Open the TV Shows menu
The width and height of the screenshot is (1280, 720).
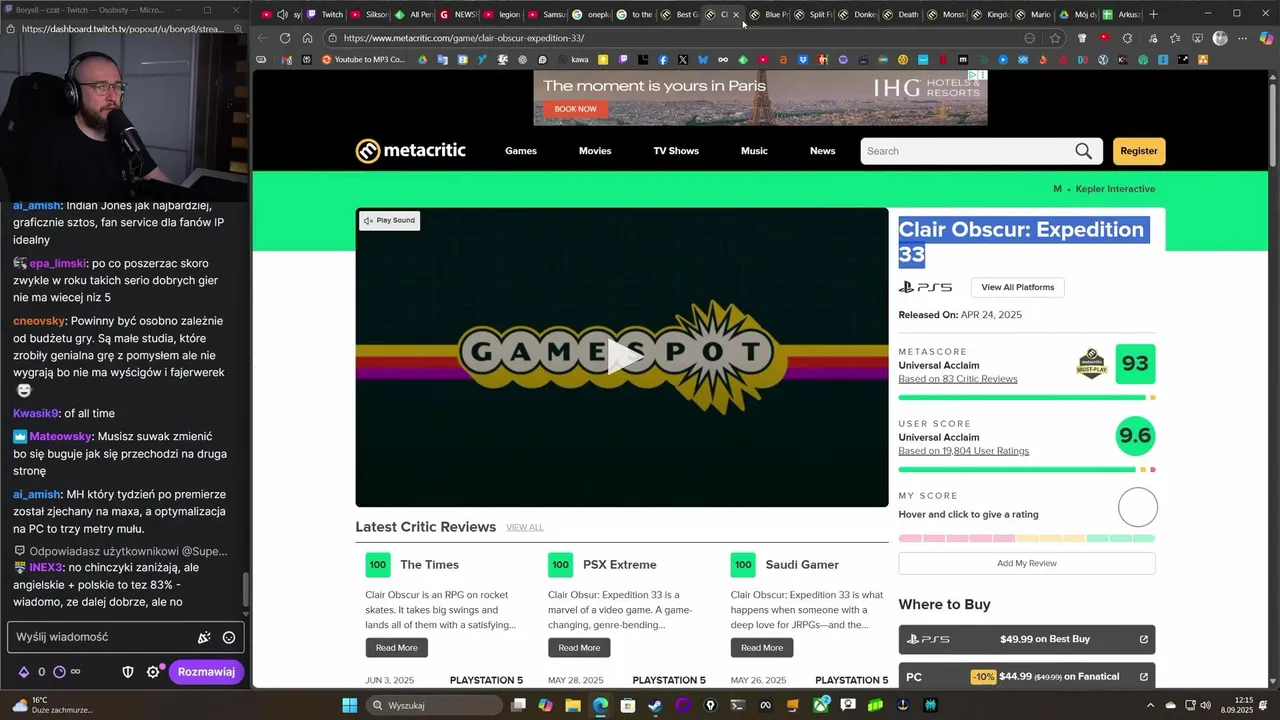676,151
